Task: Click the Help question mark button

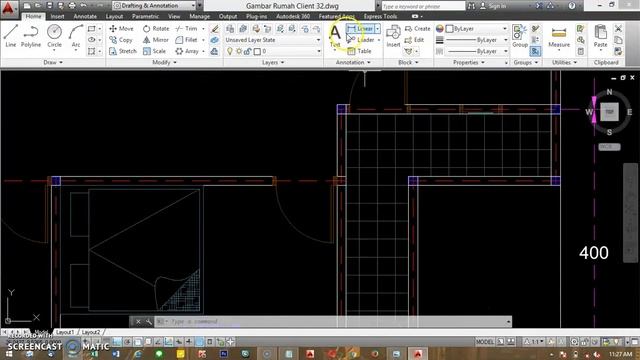Action: 572,6
